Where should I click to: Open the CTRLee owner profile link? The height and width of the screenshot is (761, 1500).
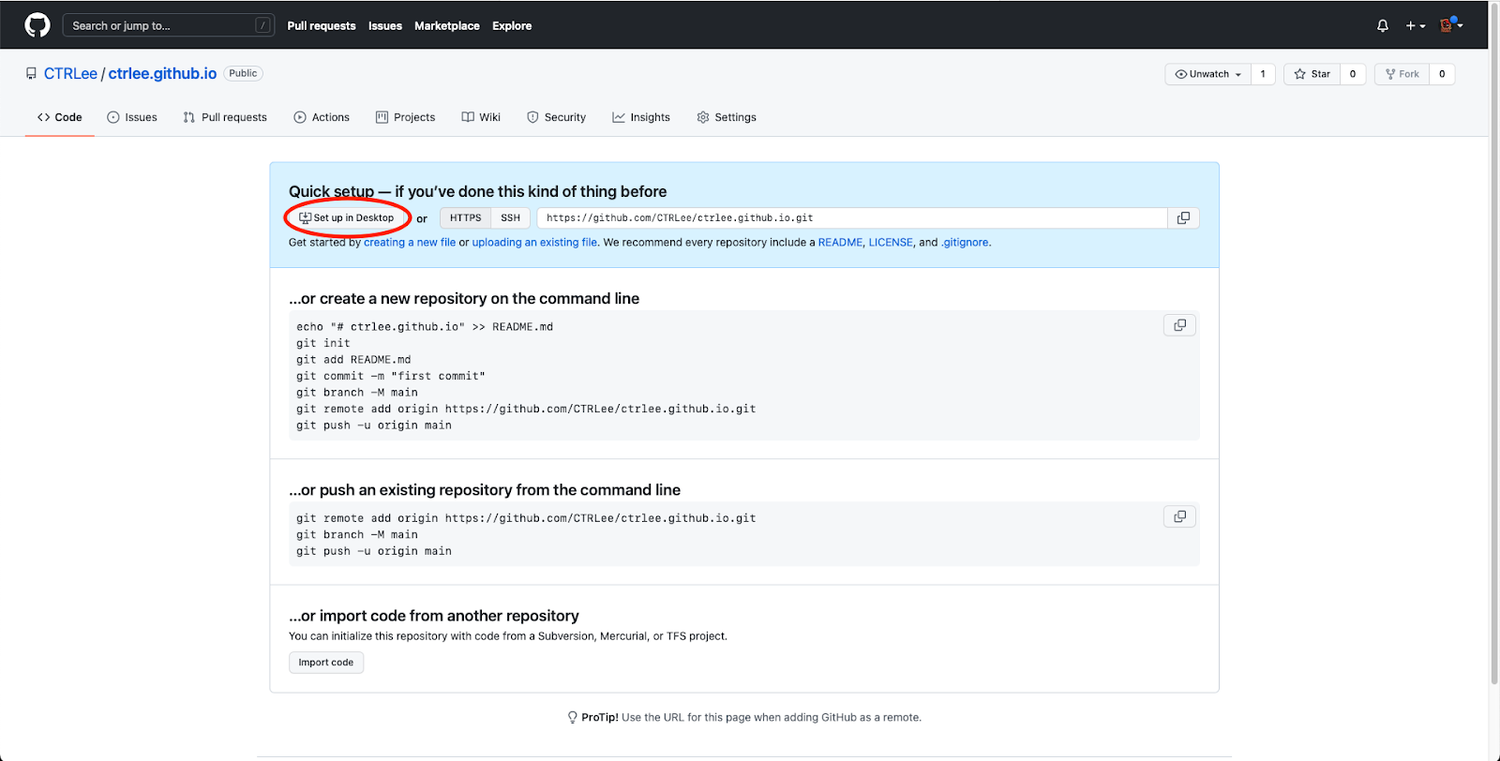[70, 74]
